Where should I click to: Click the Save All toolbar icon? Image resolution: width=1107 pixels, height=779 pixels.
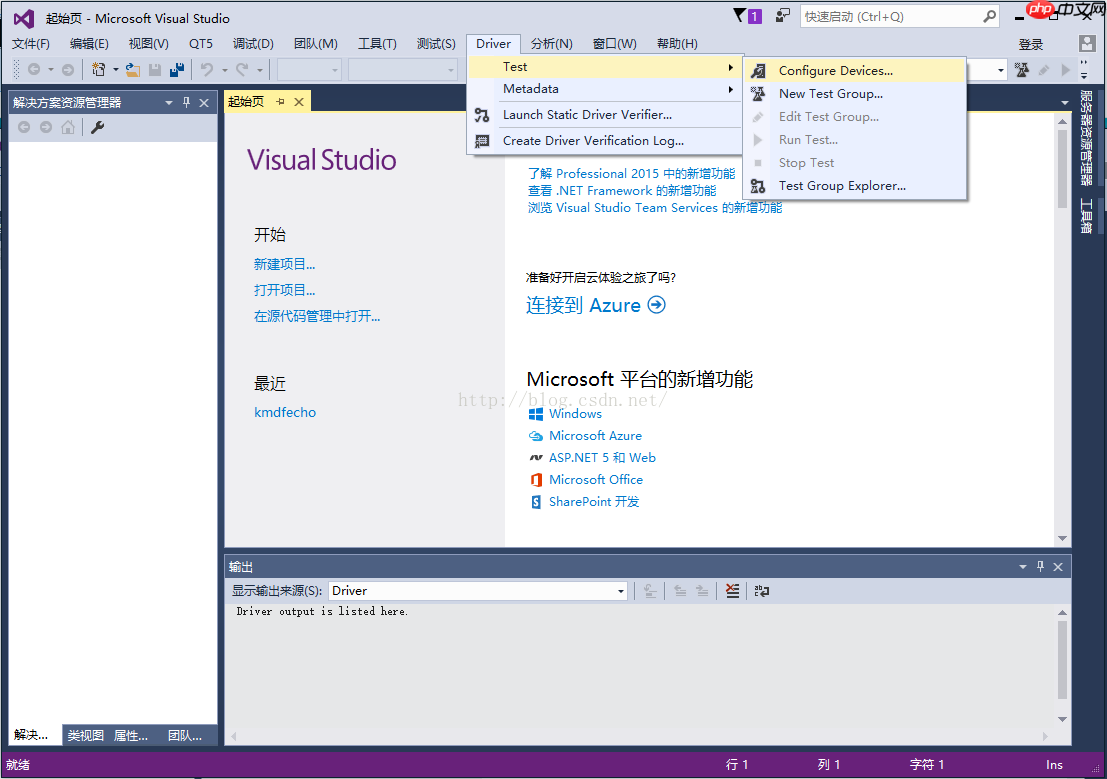point(176,68)
